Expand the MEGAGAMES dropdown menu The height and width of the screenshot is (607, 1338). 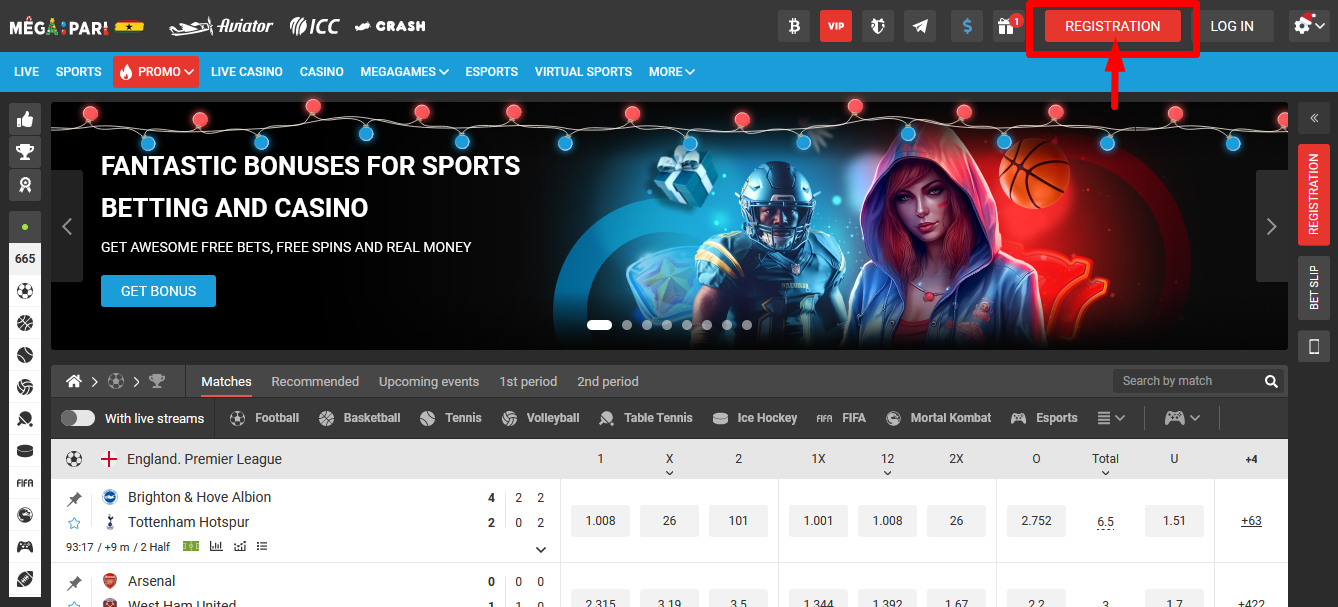click(404, 72)
